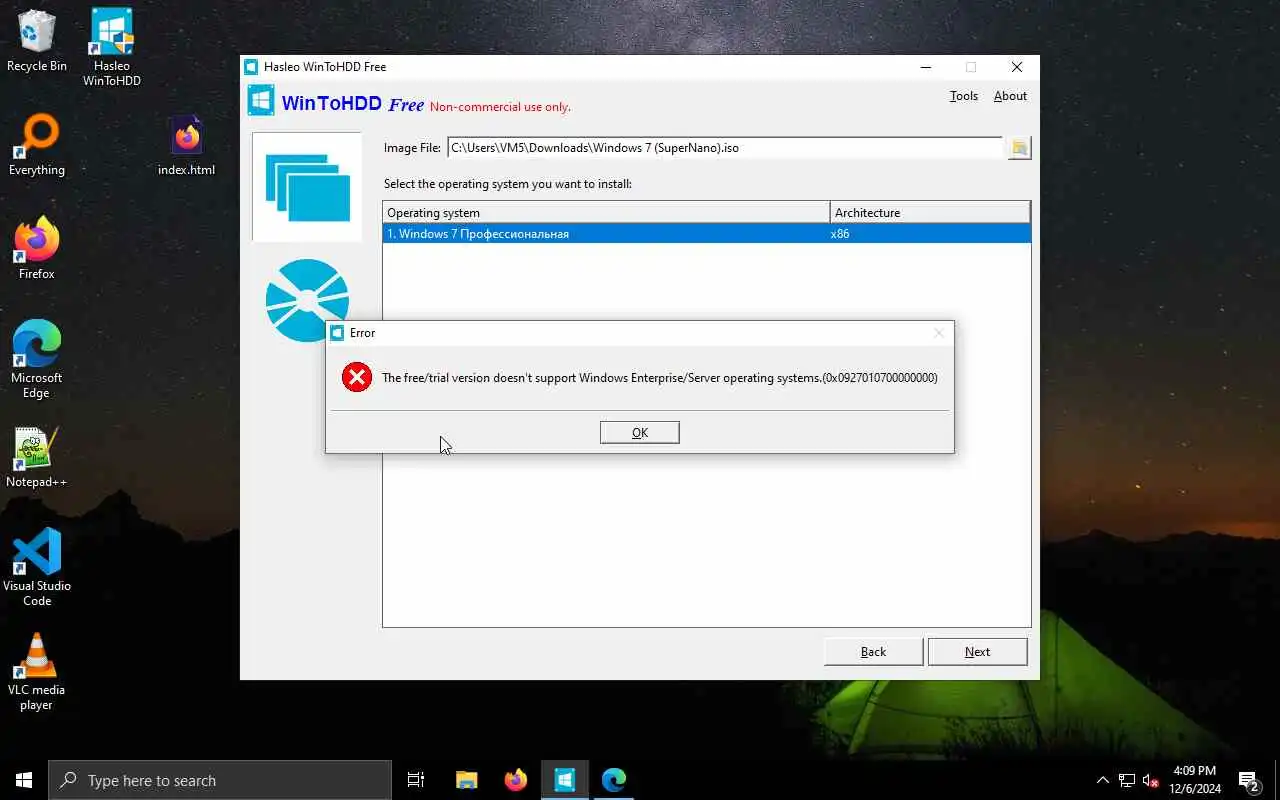
Task: Click the Operating system column header
Action: [x=606, y=212]
